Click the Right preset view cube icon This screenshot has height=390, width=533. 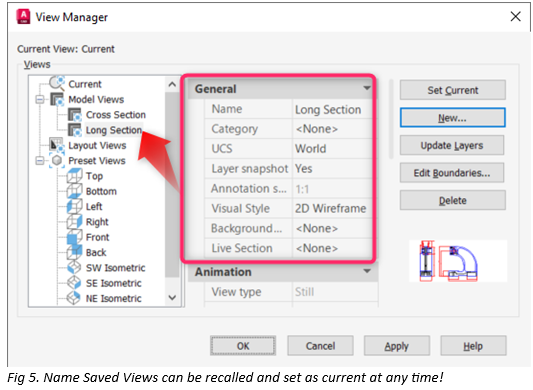tap(74, 222)
